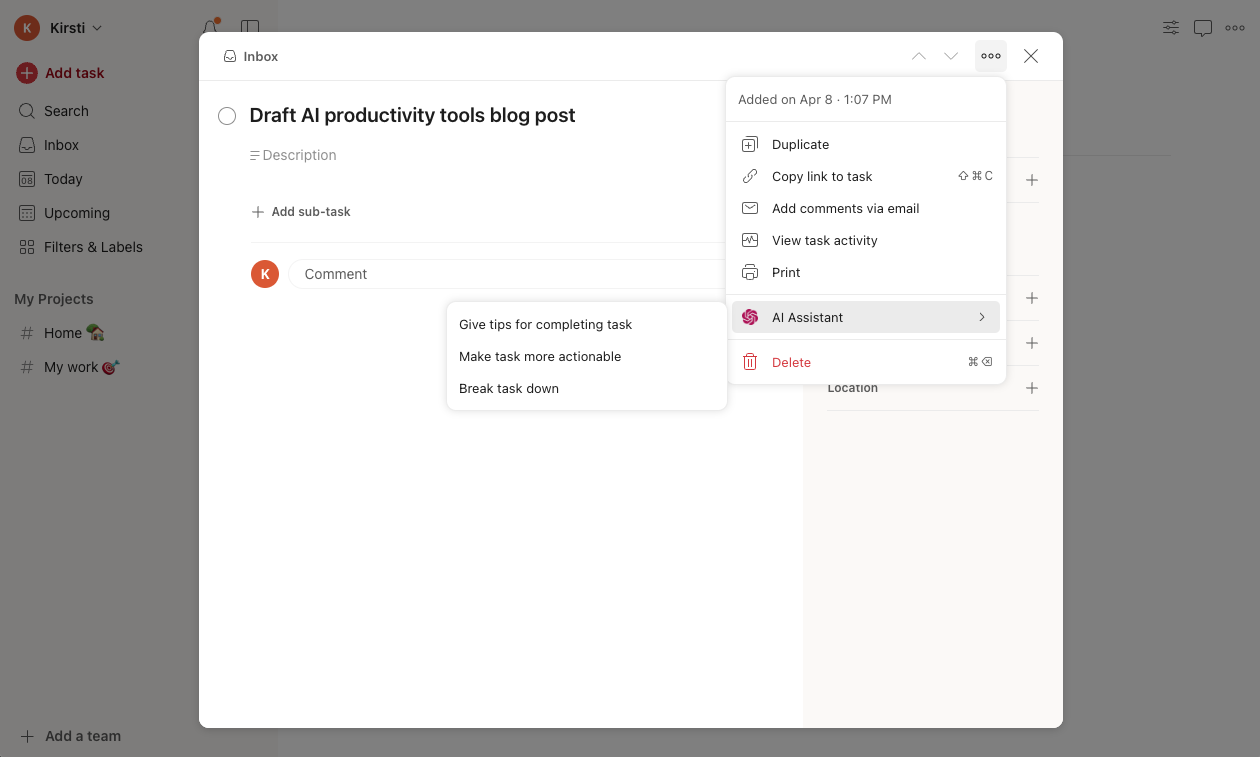Toggle the notifications bell
This screenshot has width=1260, height=757.
click(209, 27)
